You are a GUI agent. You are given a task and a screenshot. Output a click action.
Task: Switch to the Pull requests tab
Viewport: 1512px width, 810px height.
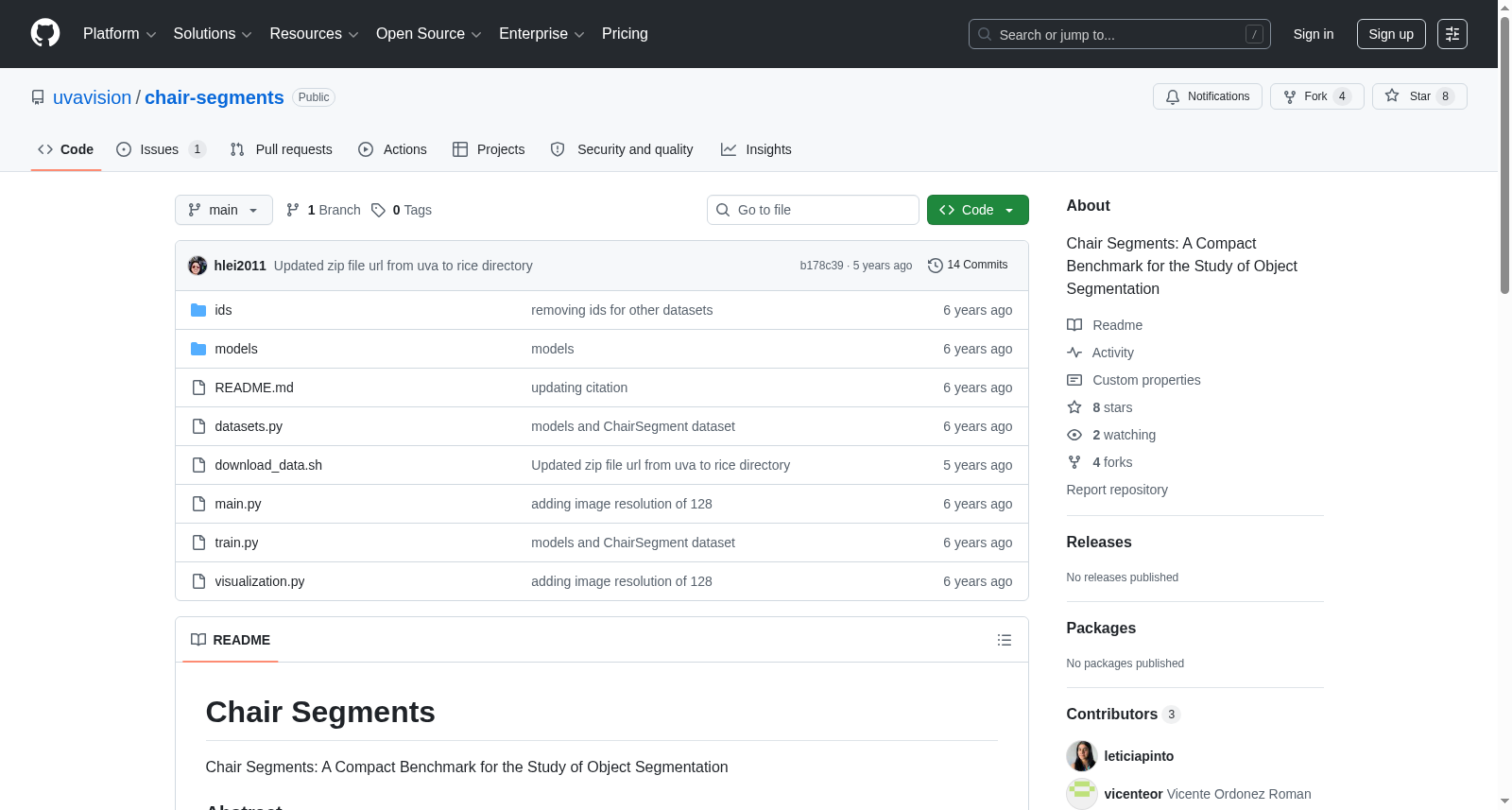[282, 149]
